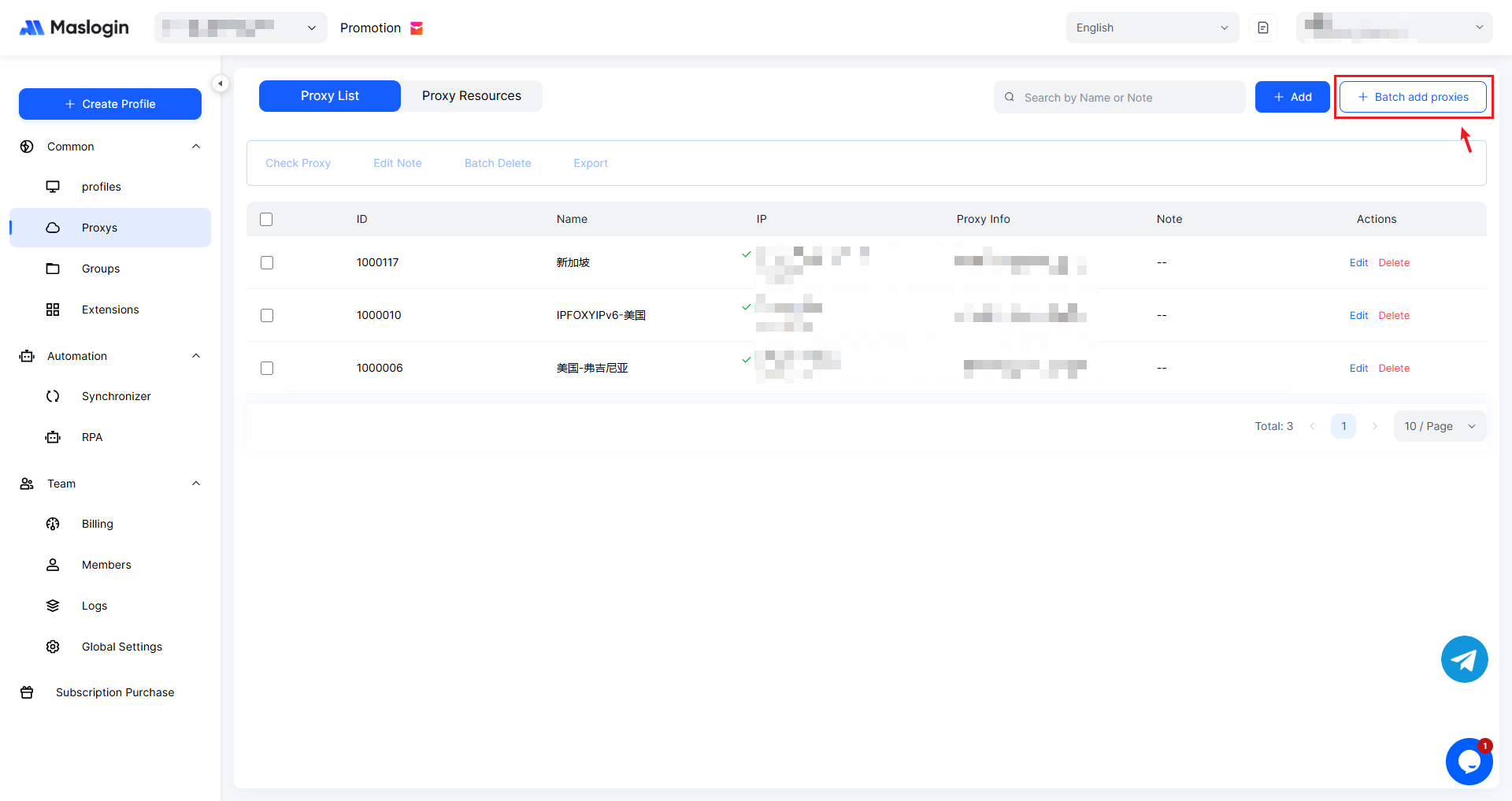Collapse the sidebar with the arrow handle

click(x=220, y=83)
